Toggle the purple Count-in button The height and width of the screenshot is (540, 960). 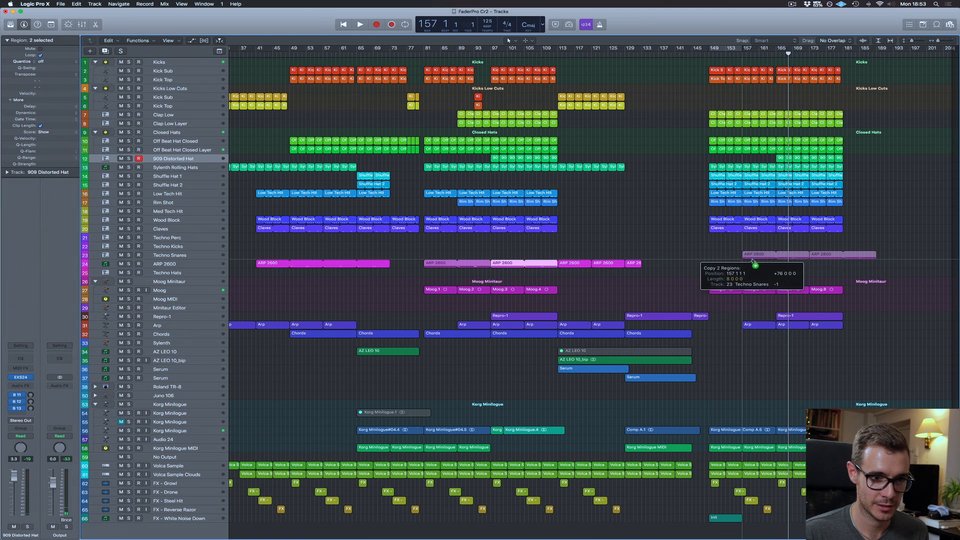click(x=585, y=24)
